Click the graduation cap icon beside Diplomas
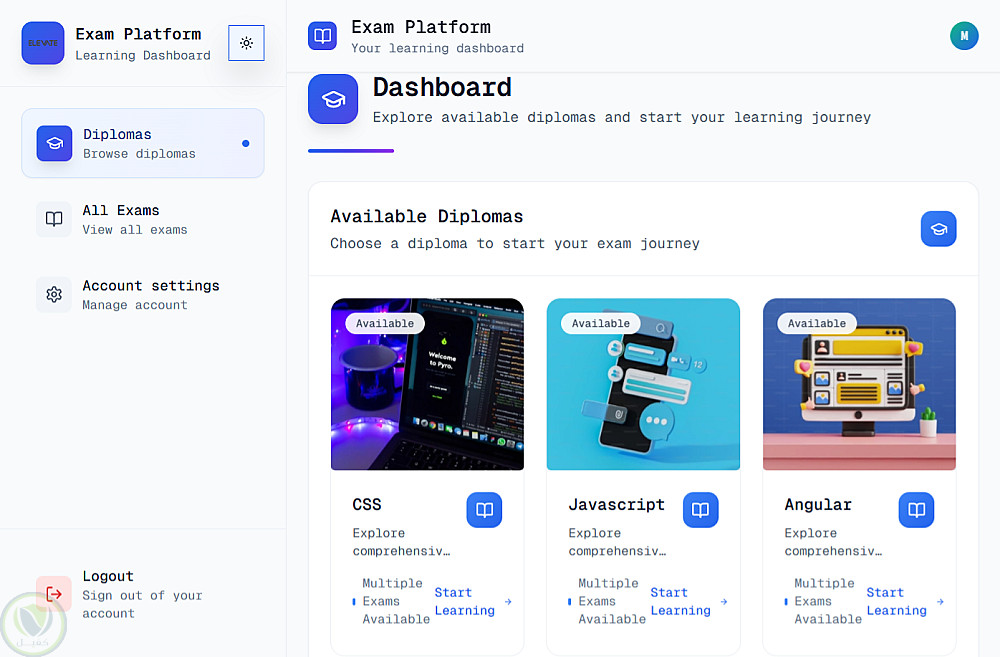This screenshot has width=1000, height=657. [54, 144]
